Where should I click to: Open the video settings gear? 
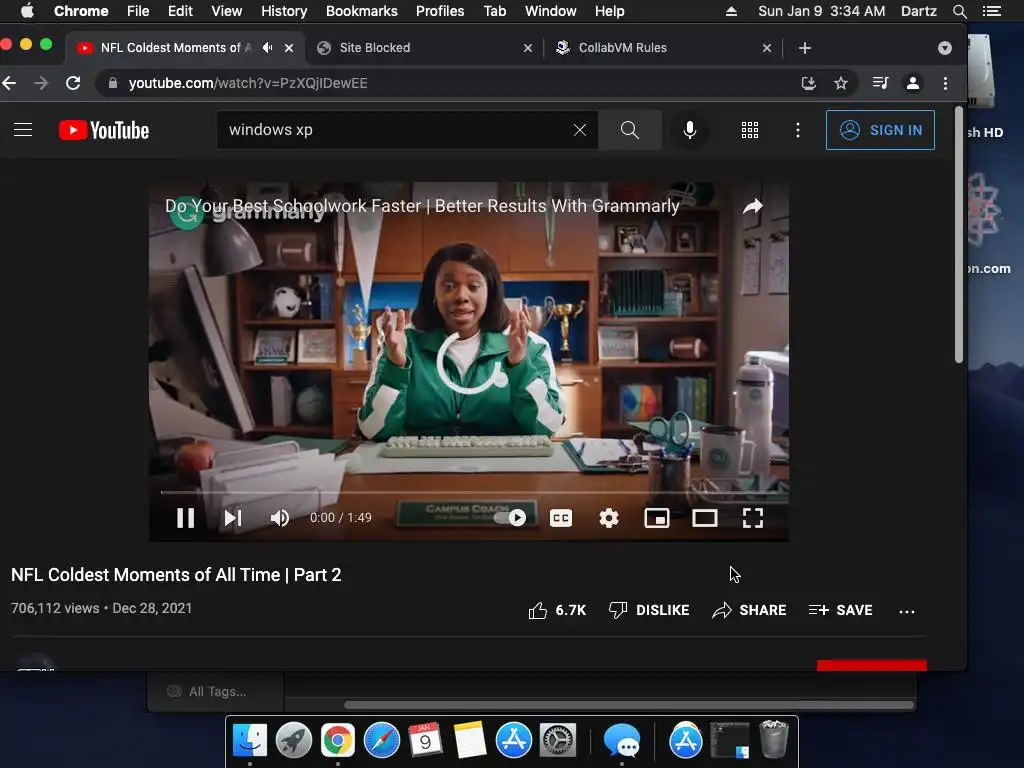(609, 518)
